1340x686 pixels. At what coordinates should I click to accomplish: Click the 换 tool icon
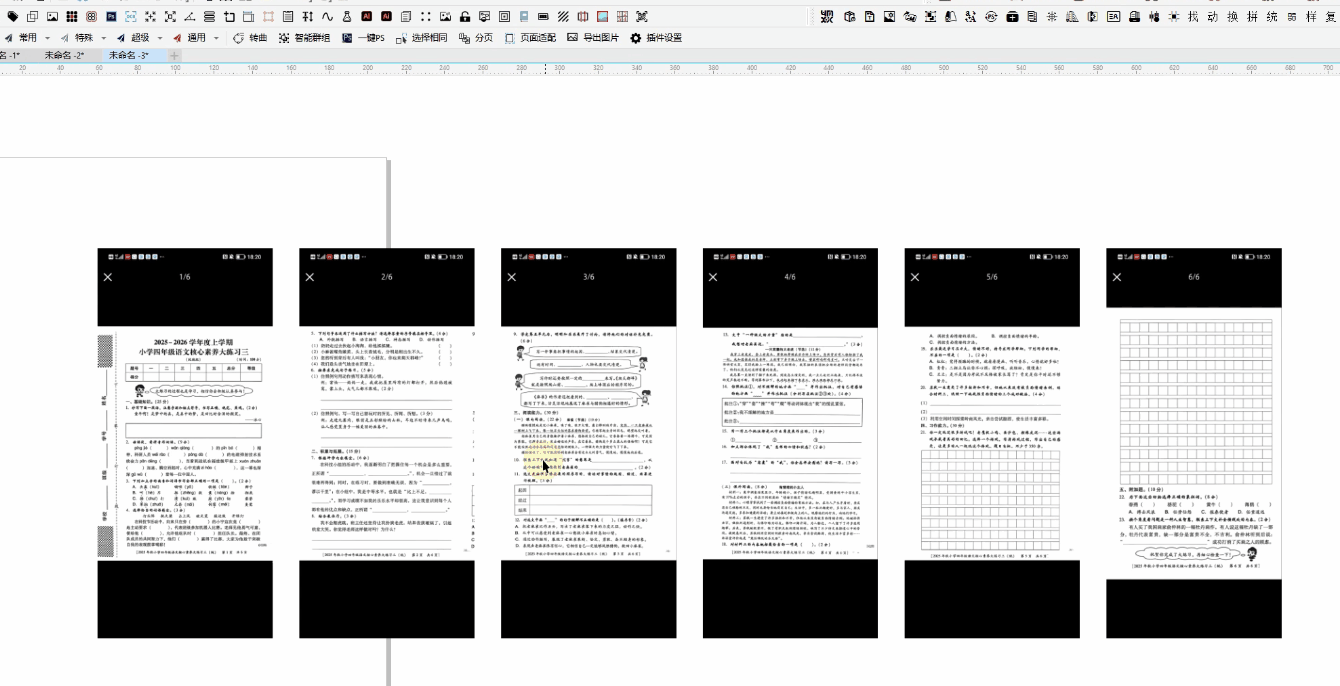[1232, 17]
